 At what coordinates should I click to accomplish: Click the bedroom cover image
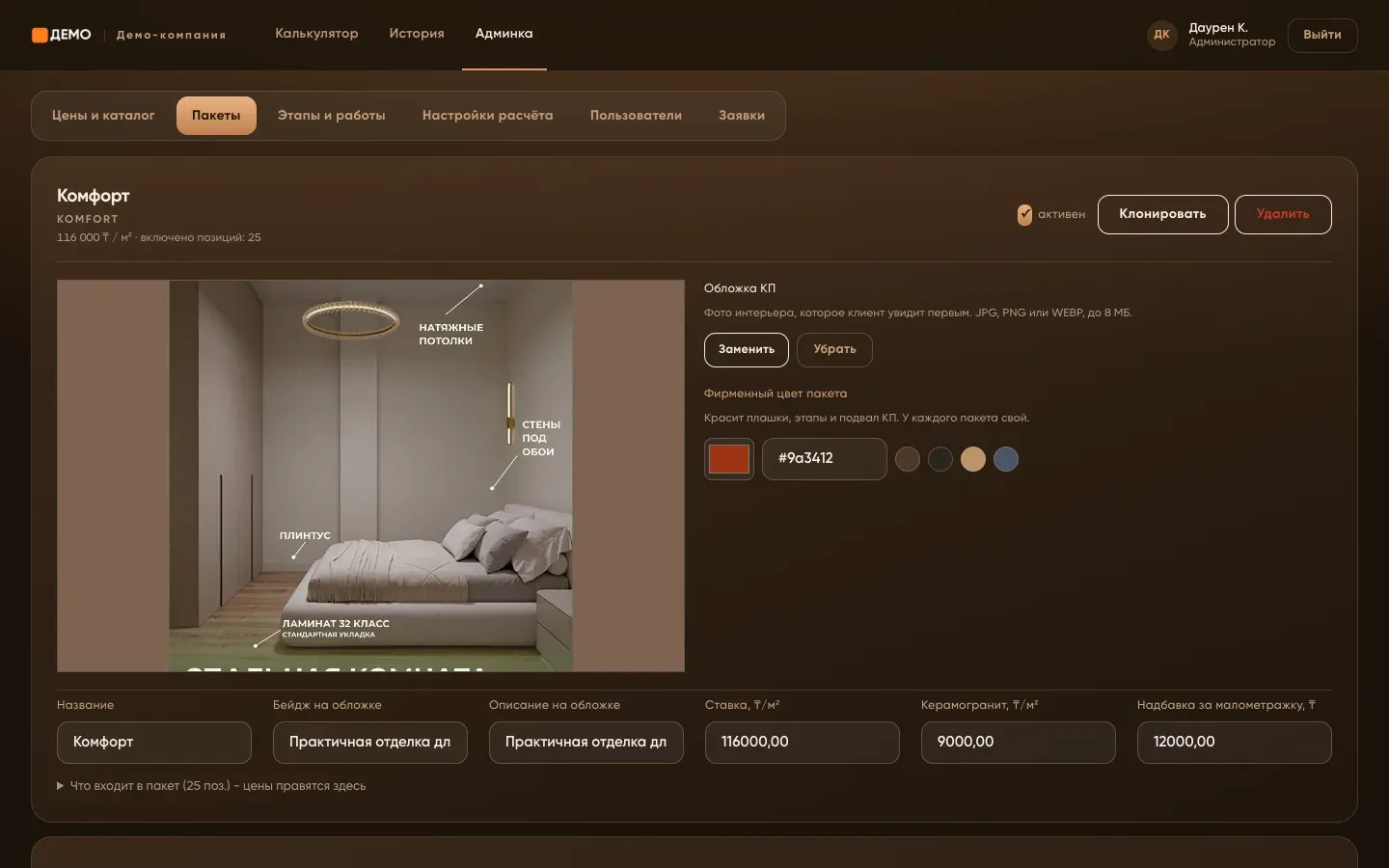370,475
